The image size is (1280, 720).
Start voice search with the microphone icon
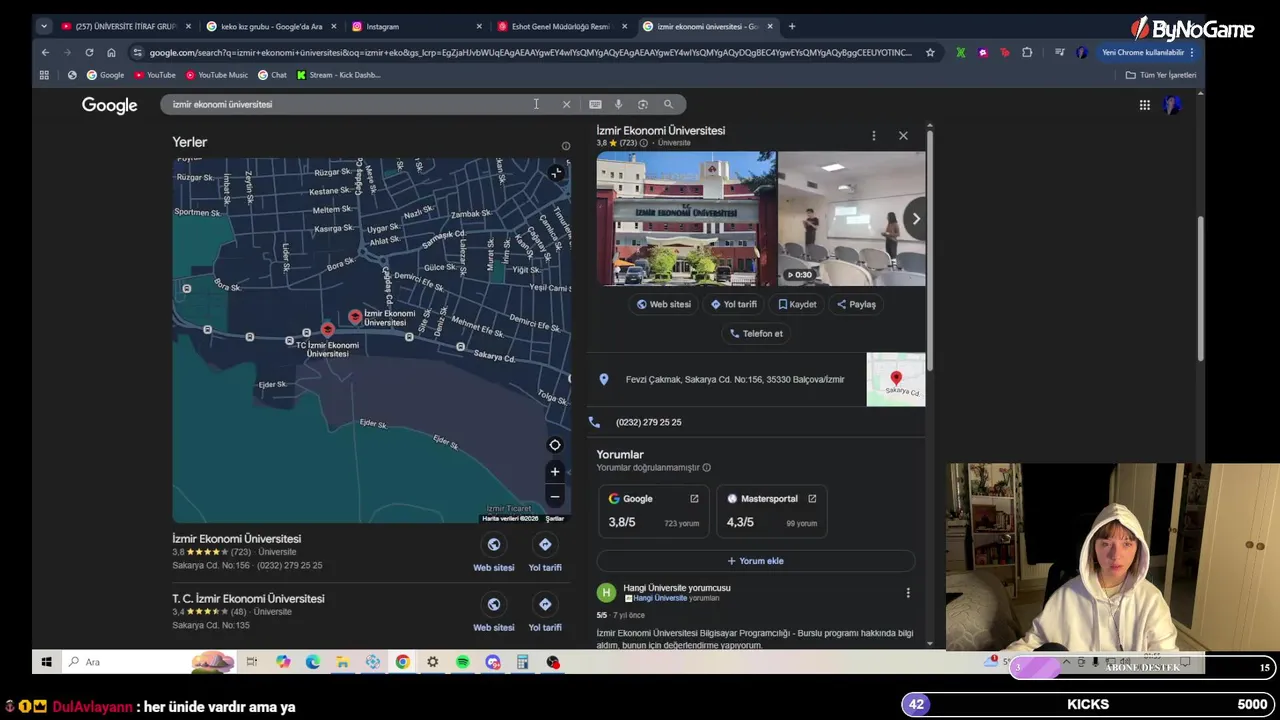pyautogui.click(x=618, y=104)
